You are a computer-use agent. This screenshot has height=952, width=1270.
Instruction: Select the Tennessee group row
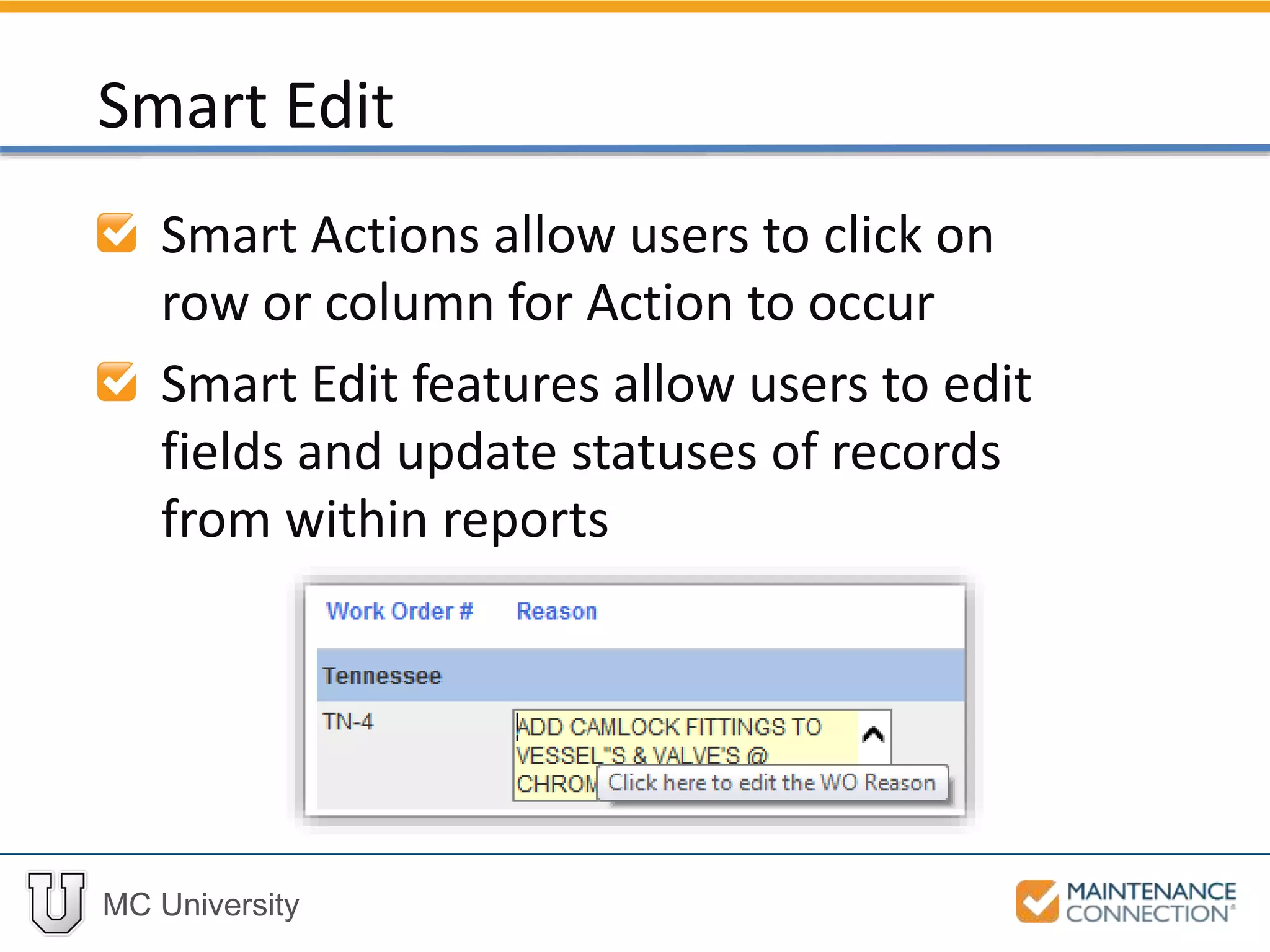641,675
